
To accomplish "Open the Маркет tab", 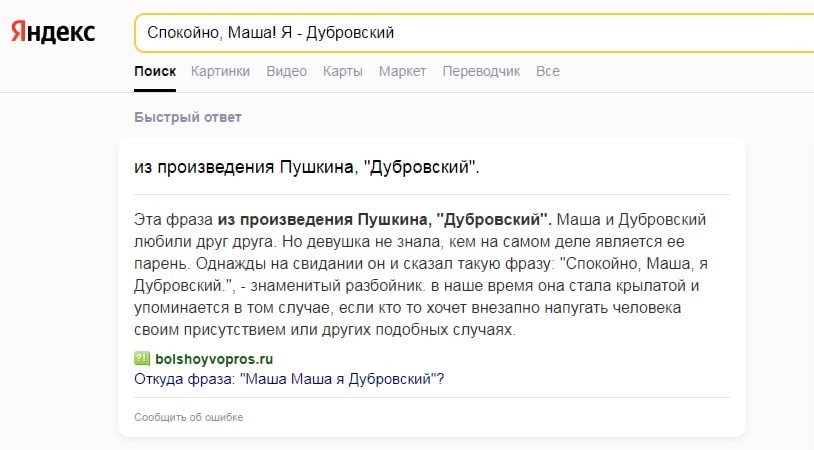I will (x=402, y=71).
